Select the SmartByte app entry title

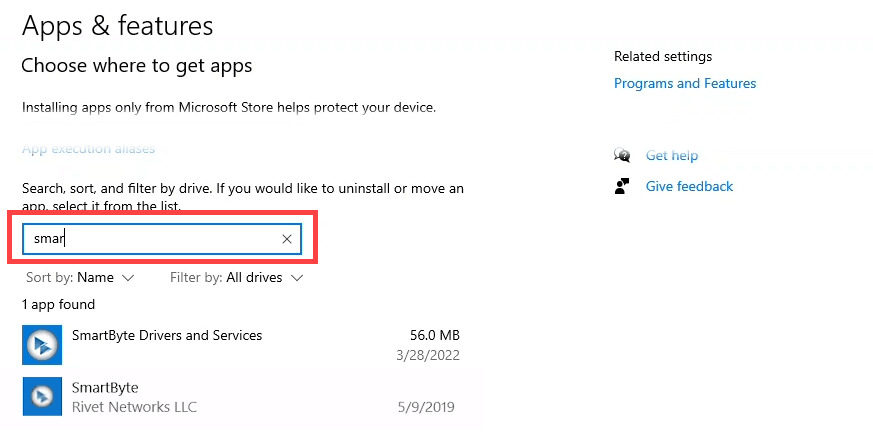(x=105, y=387)
